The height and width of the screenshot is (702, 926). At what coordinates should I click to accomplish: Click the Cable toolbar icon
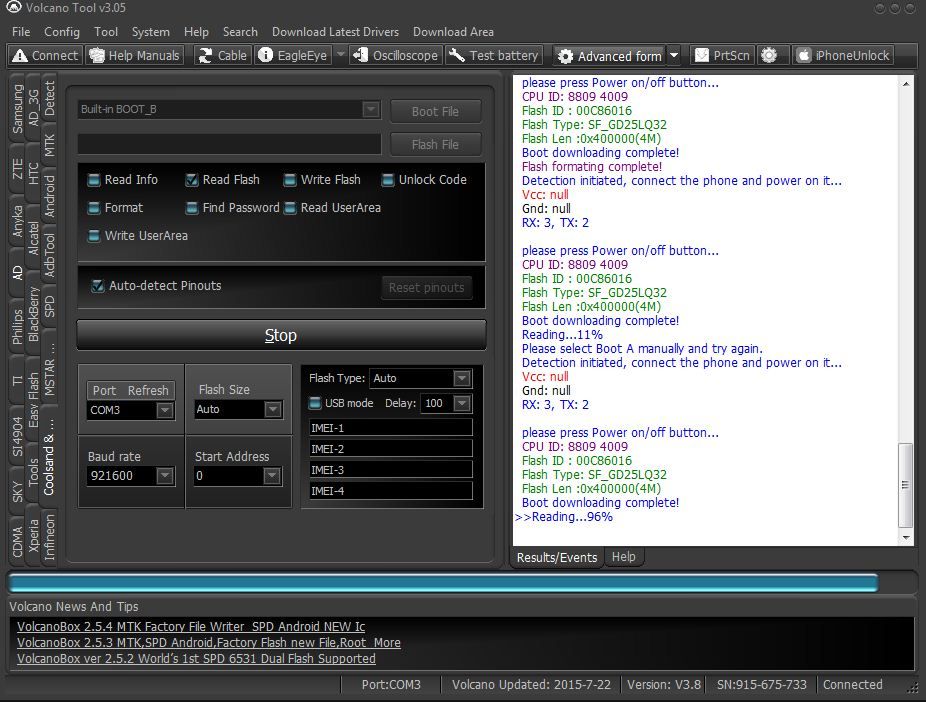222,56
